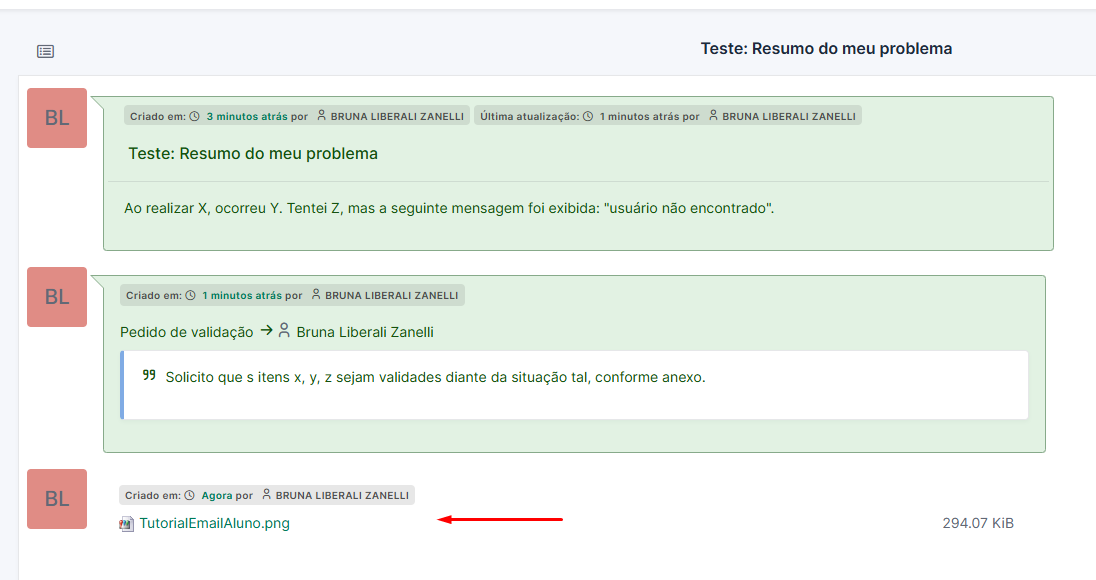Click the clock icon before "Agora" in the attachment entry

click(190, 495)
